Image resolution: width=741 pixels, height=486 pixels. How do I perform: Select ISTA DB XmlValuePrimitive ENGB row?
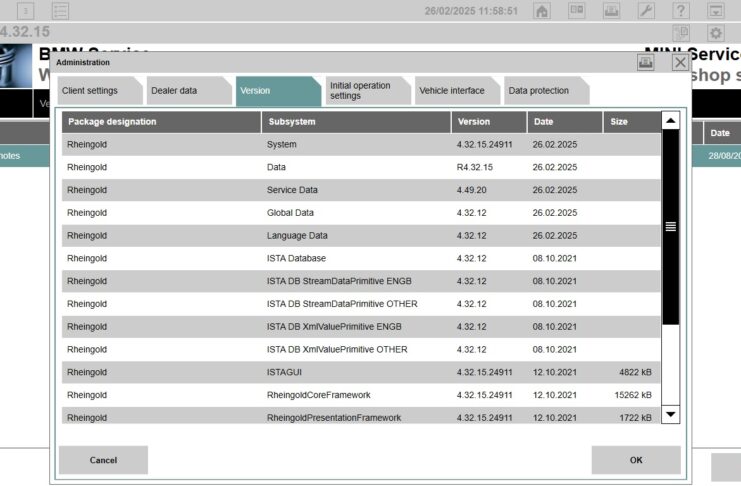[361, 327]
